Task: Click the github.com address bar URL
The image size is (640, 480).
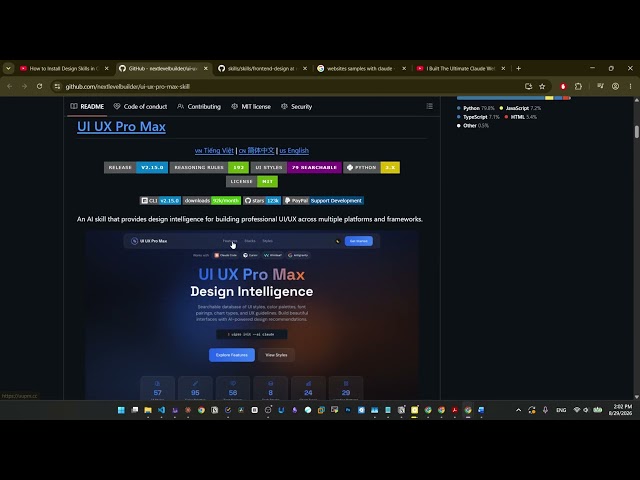Action: [x=127, y=87]
